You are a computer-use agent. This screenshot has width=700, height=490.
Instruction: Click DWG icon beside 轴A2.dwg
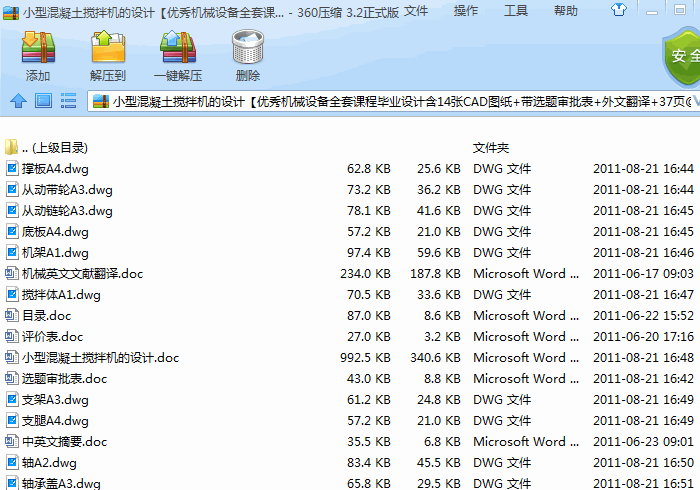[12, 462]
